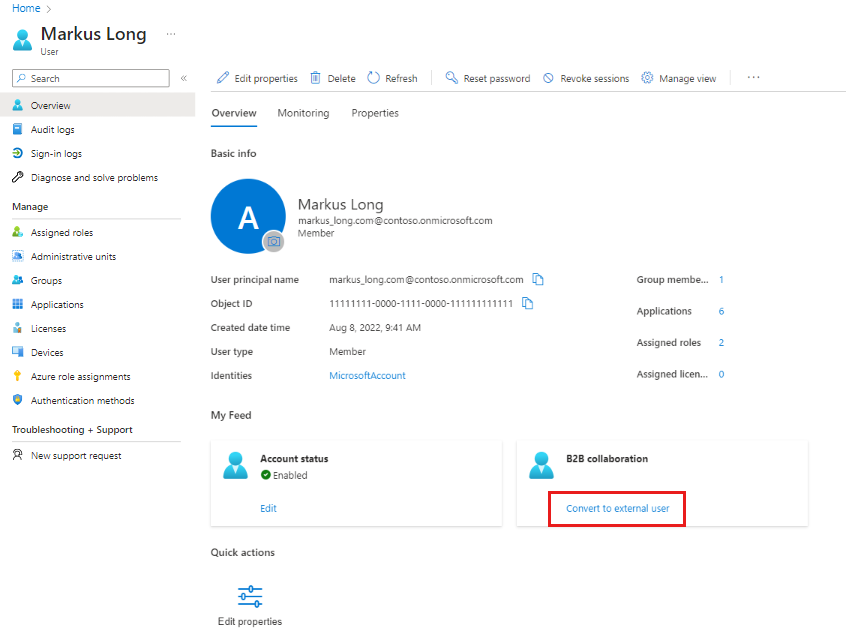Open Manage view options

(679, 77)
